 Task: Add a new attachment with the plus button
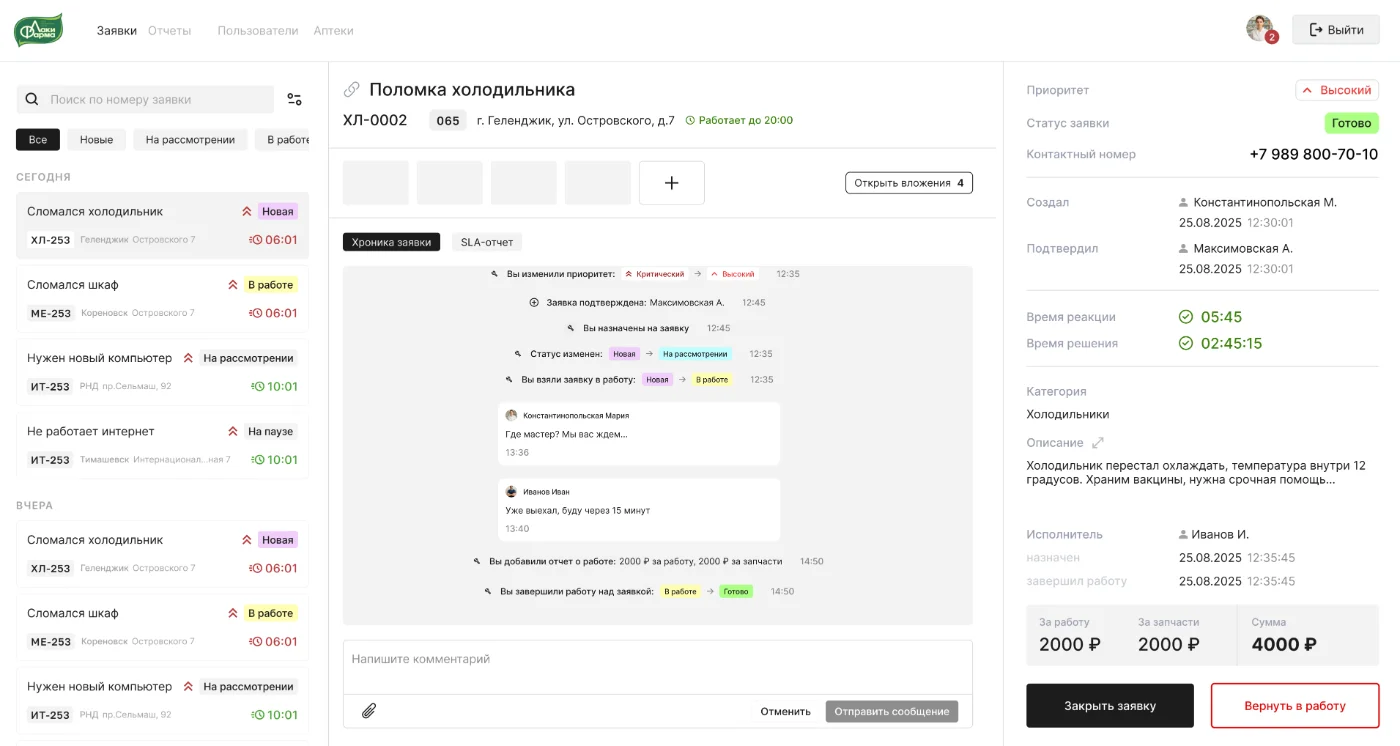(x=671, y=183)
